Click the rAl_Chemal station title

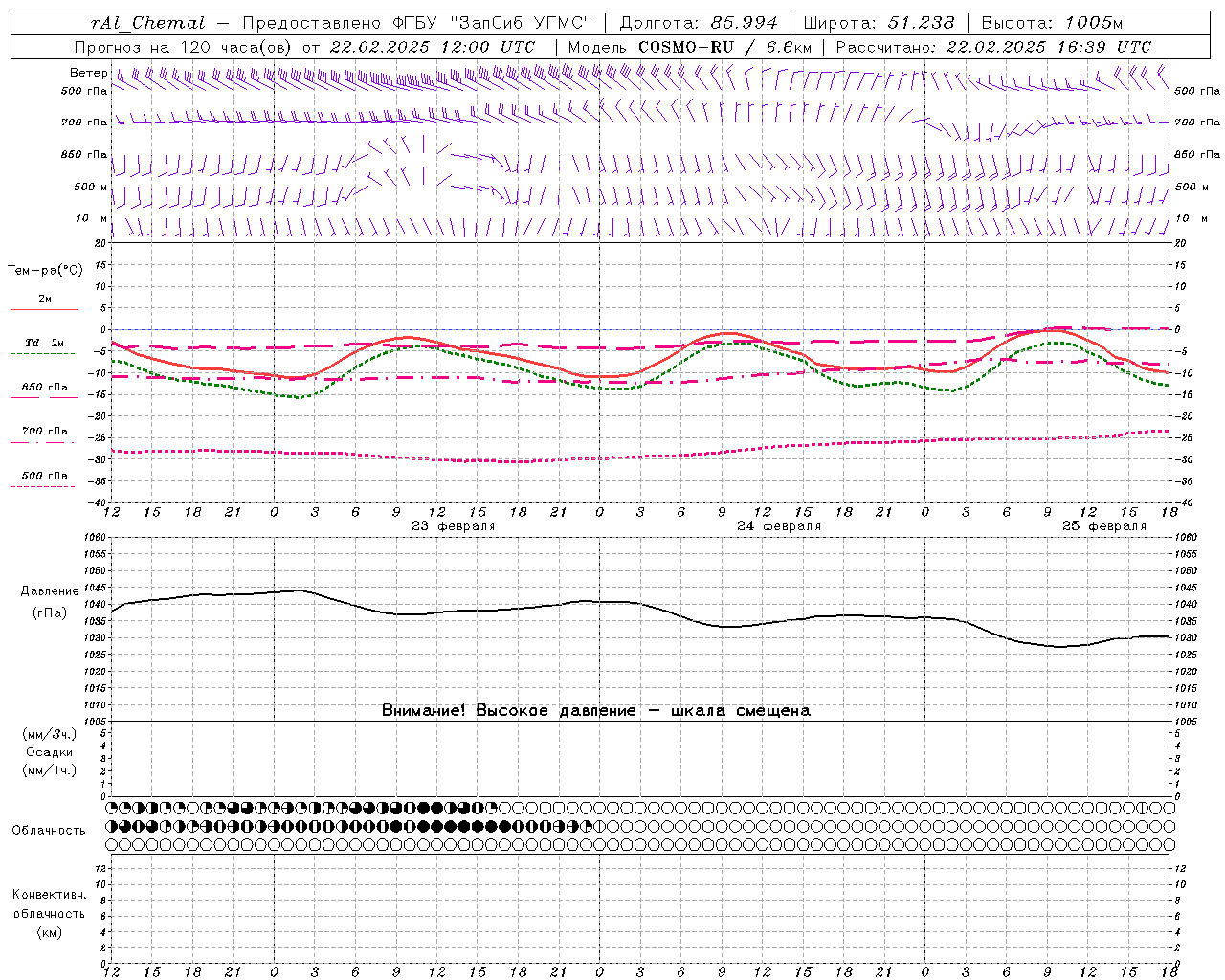148,23
